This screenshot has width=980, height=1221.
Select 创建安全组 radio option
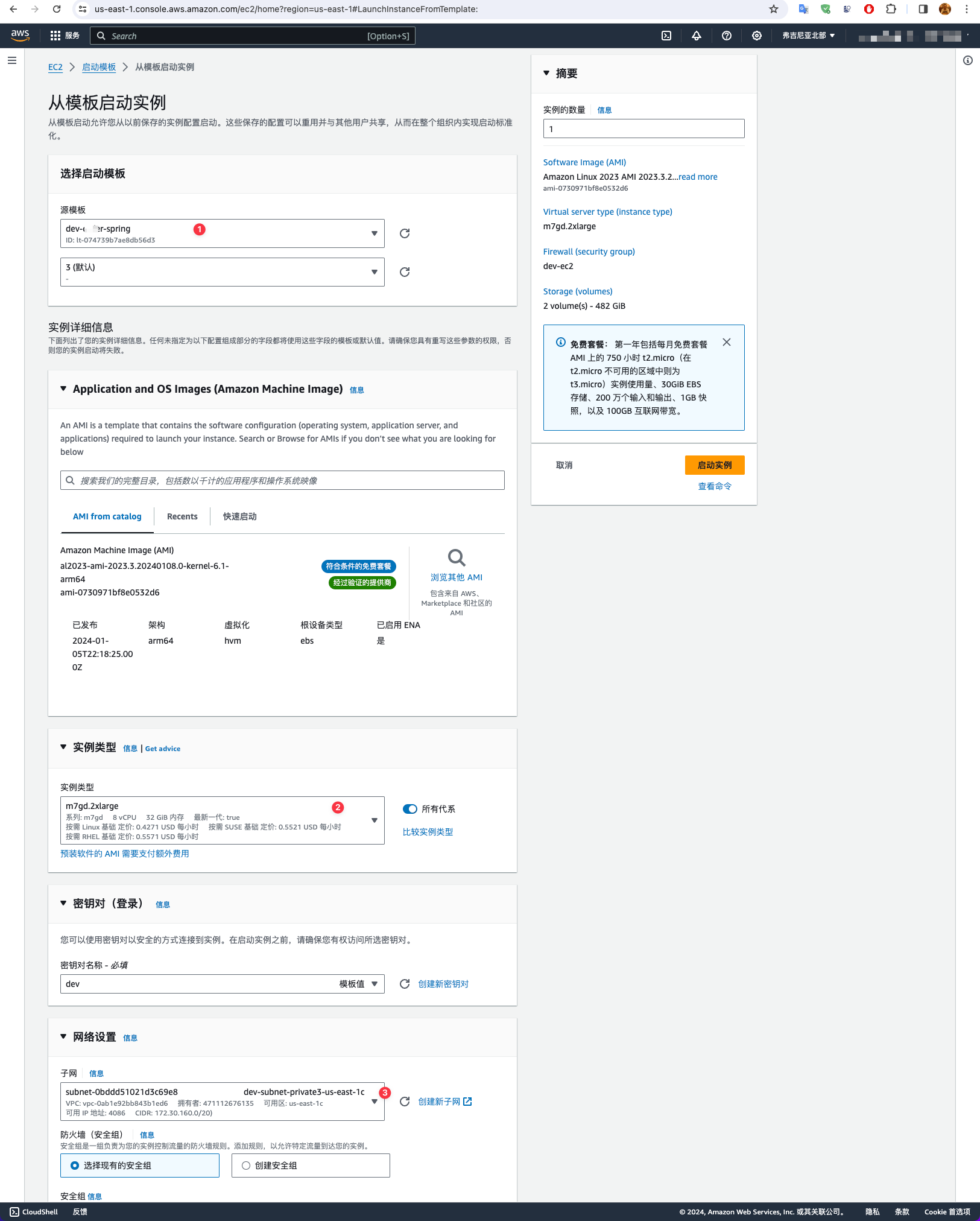pyautogui.click(x=246, y=1165)
